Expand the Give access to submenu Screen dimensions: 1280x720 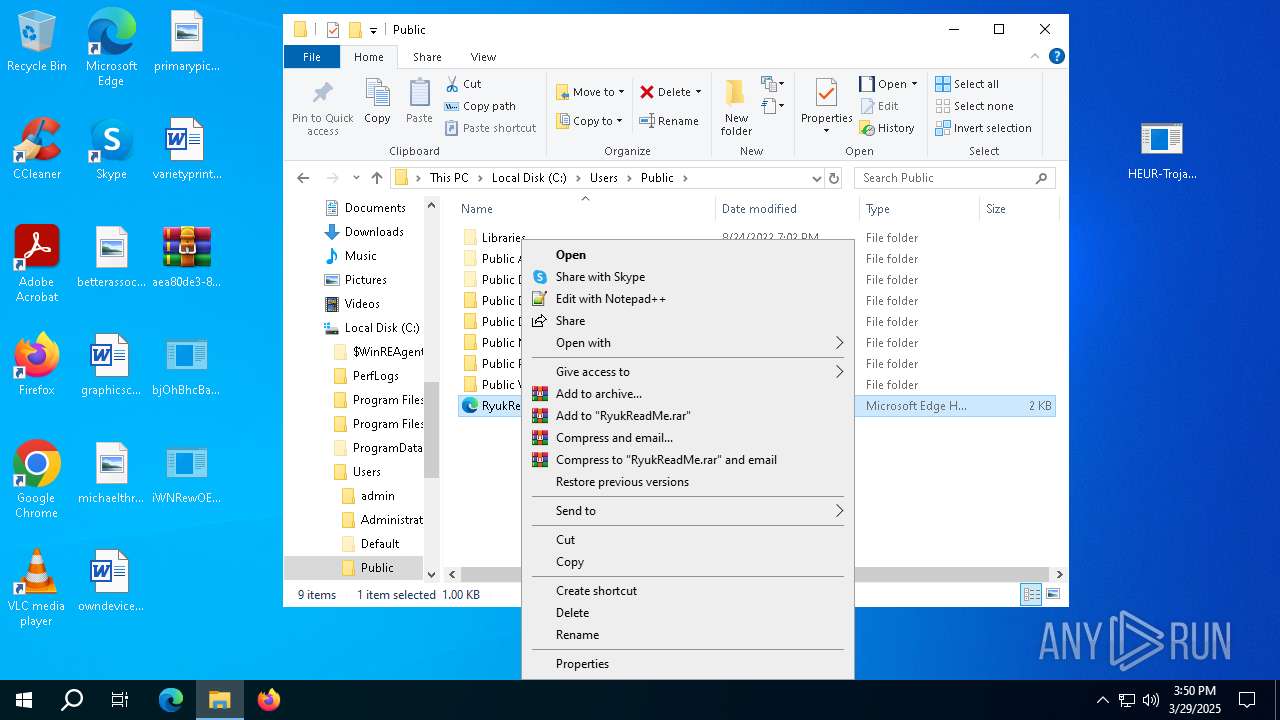[688, 372]
